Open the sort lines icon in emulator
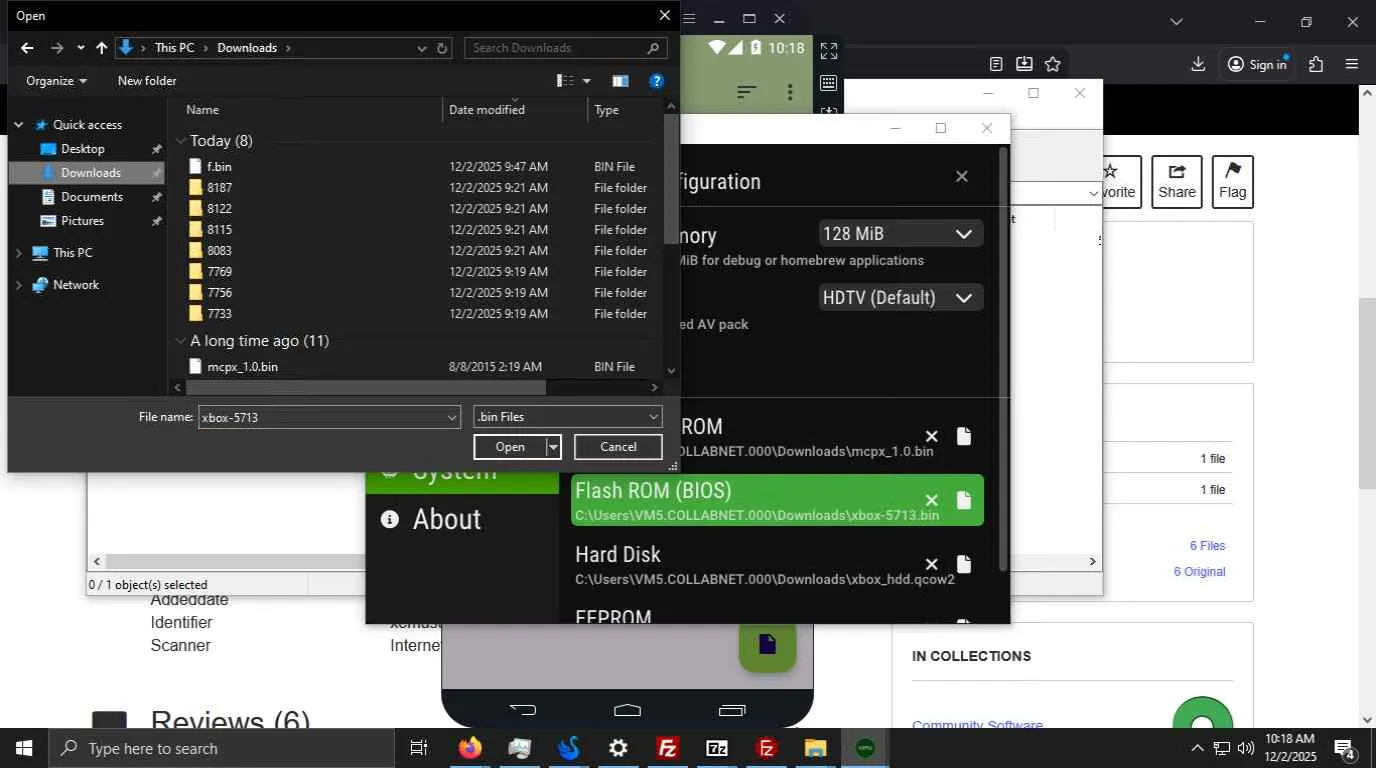The height and width of the screenshot is (768, 1376). [x=746, y=92]
